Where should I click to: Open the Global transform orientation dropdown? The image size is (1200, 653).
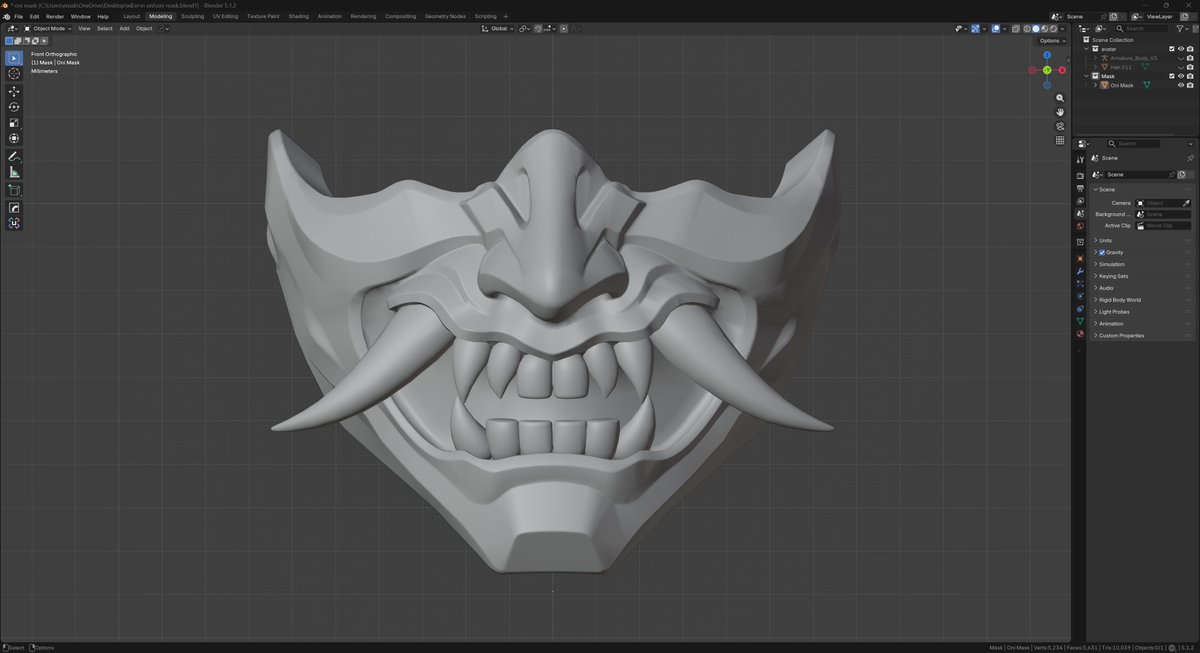click(498, 28)
